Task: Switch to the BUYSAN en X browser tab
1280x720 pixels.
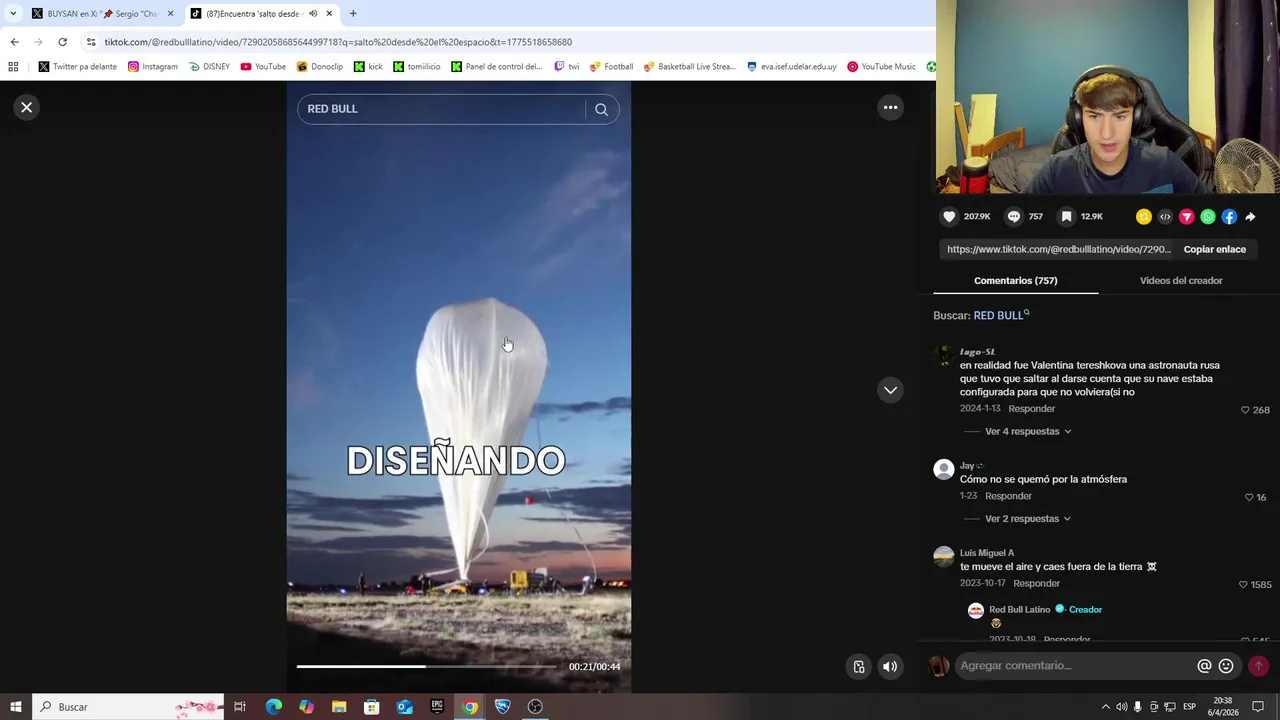Action: (x=101, y=14)
